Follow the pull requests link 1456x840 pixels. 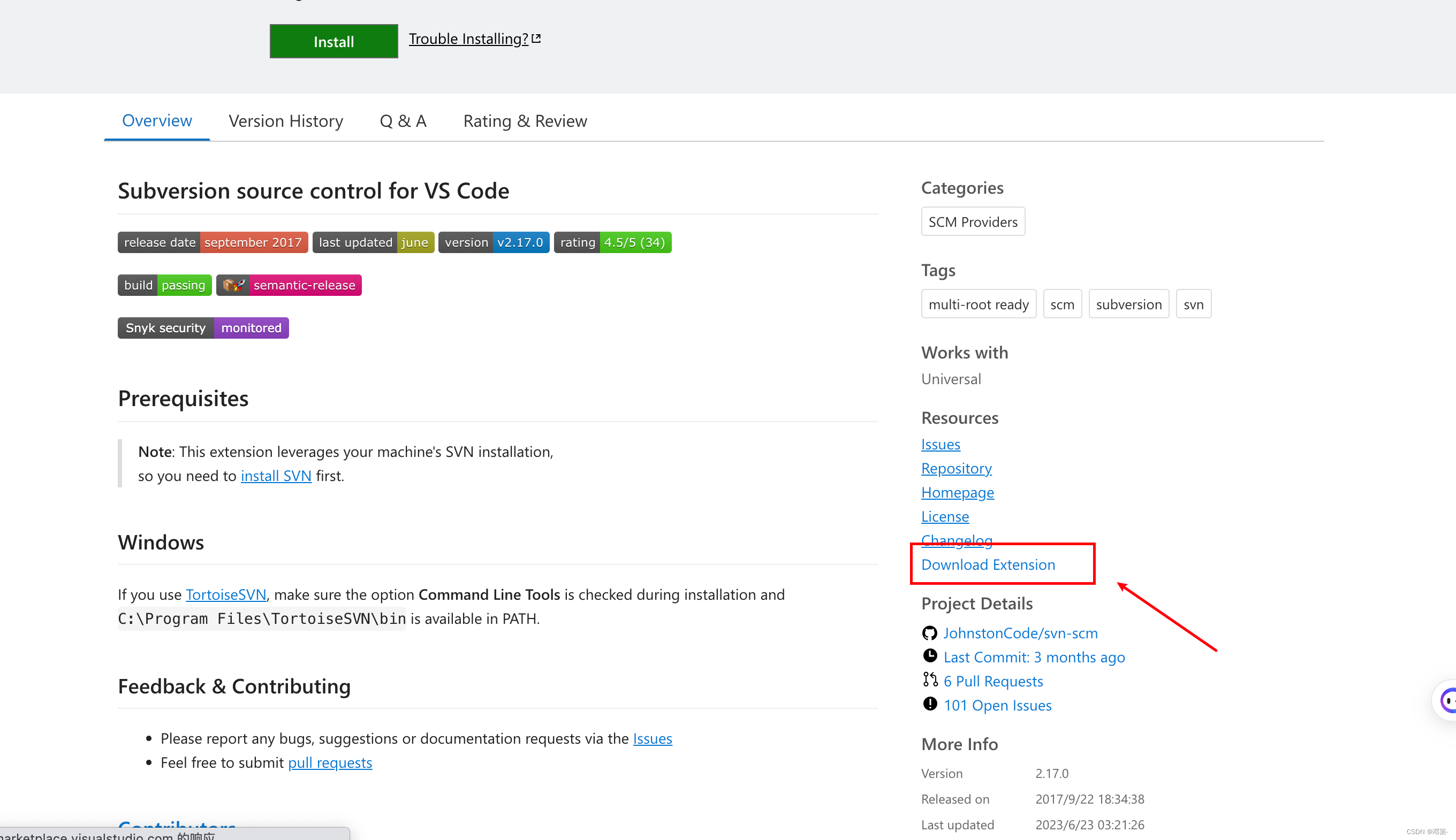pyautogui.click(x=330, y=763)
